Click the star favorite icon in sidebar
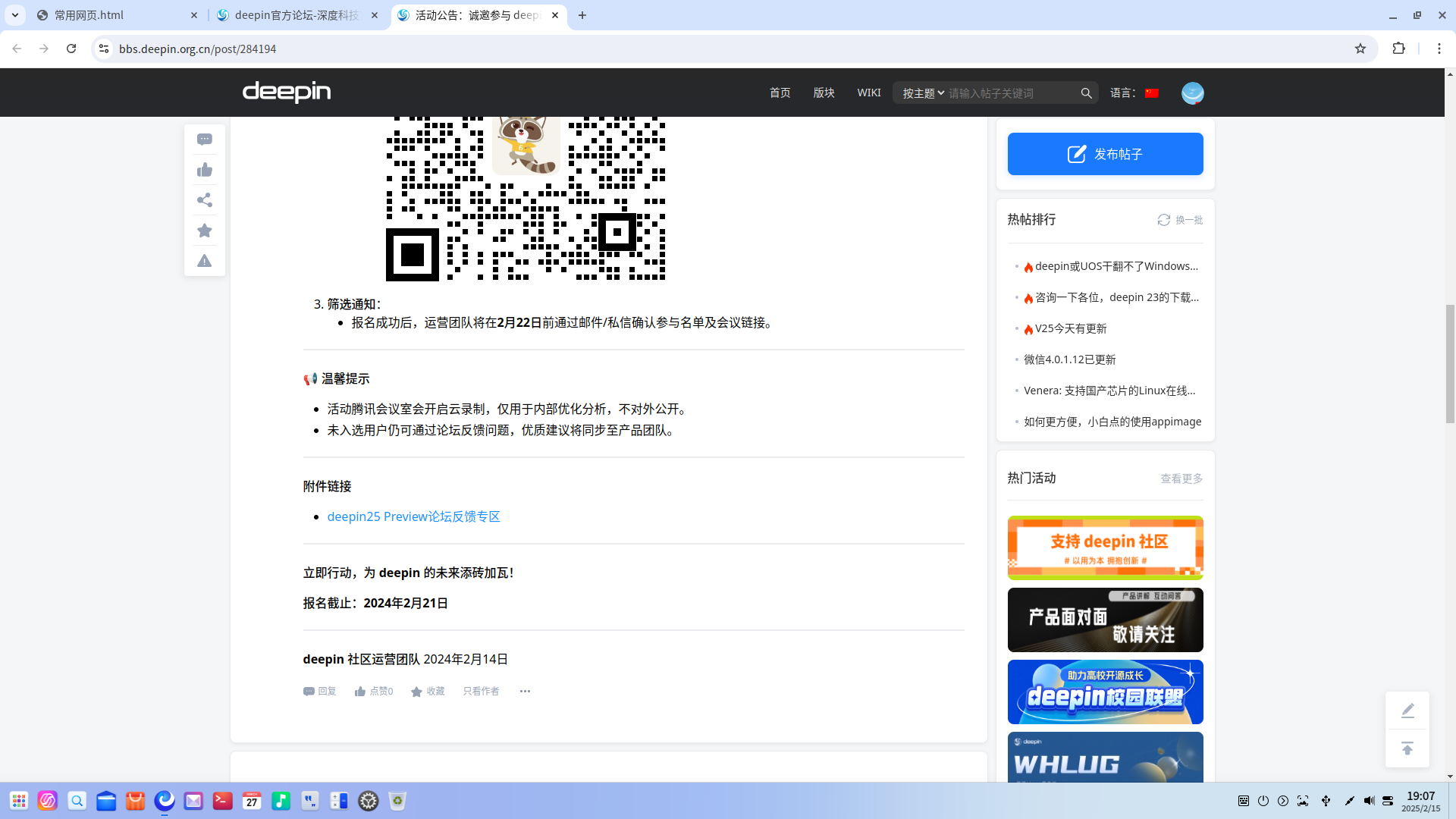 pyautogui.click(x=205, y=231)
